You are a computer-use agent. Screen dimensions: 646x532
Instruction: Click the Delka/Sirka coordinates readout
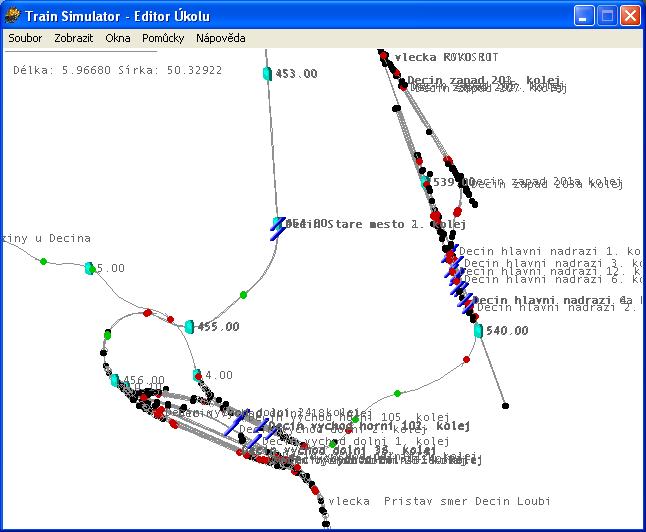(x=117, y=70)
